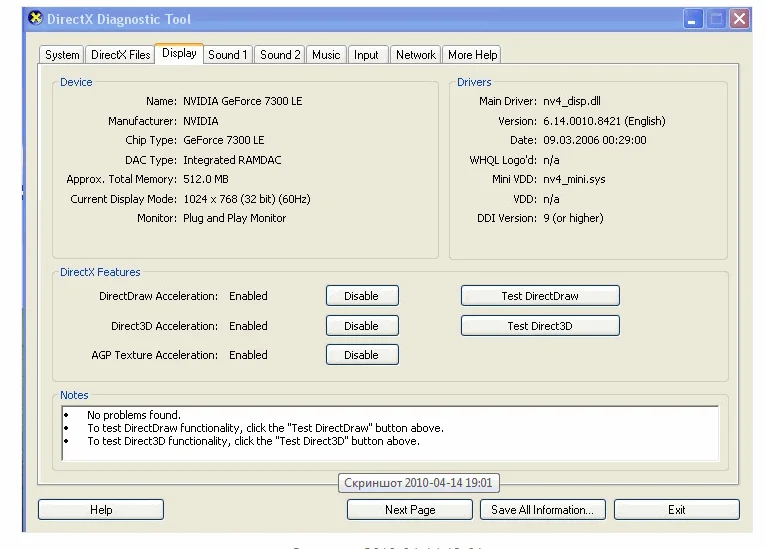766x549 pixels.
Task: Click Save All Information button
Action: click(x=542, y=510)
